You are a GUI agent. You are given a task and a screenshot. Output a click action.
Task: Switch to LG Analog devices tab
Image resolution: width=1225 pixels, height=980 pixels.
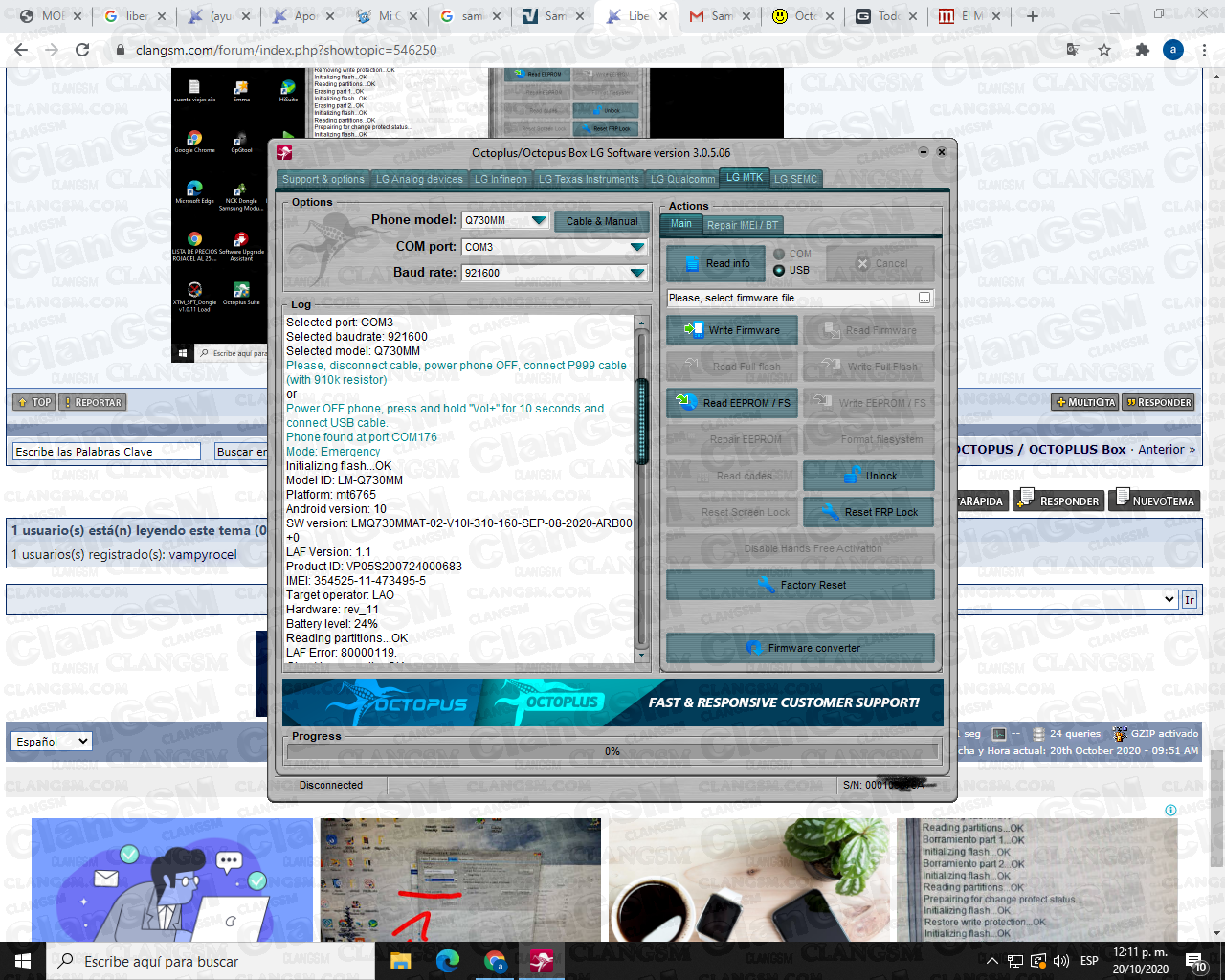[x=419, y=179]
